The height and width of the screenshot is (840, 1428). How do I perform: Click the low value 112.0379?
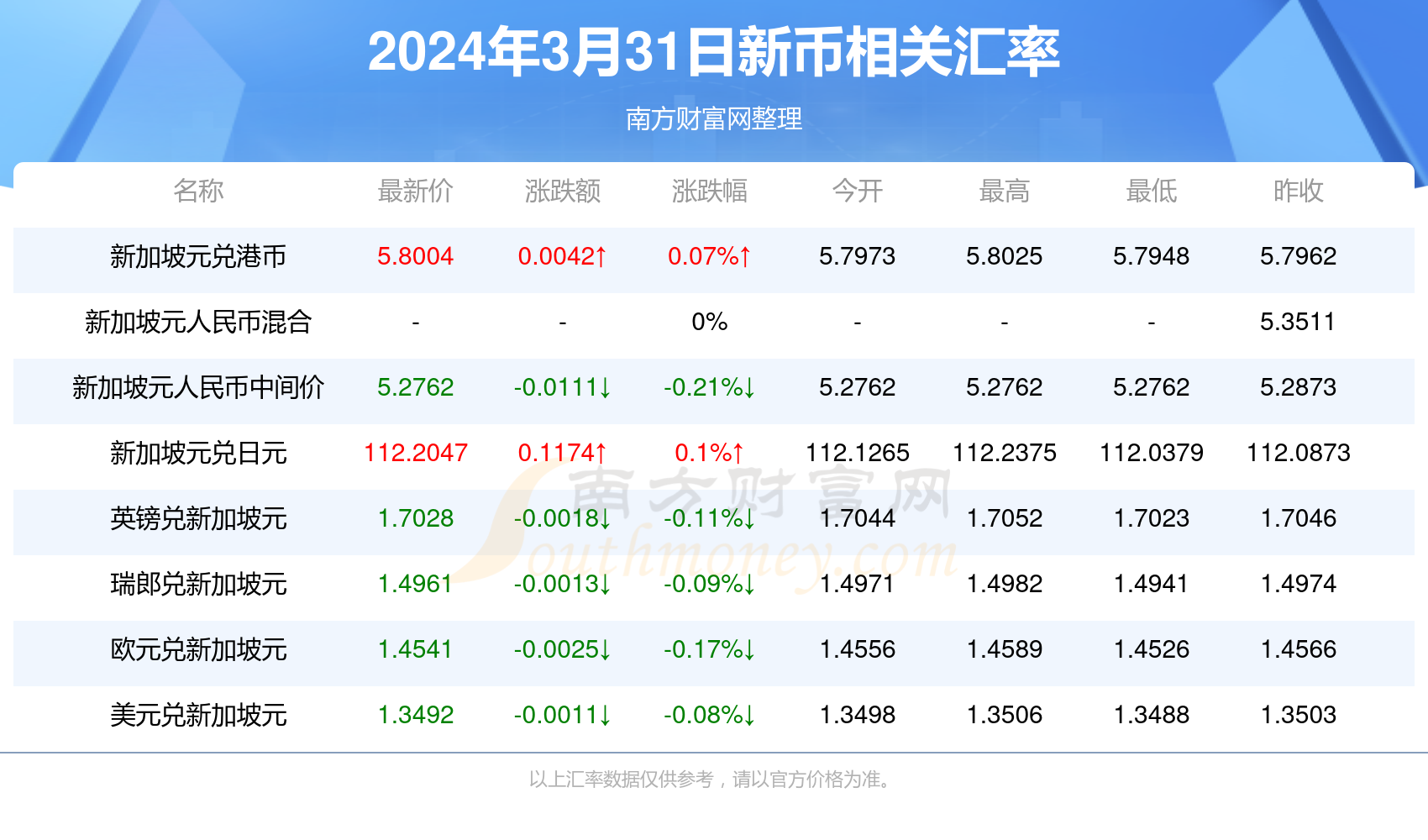tap(1151, 453)
